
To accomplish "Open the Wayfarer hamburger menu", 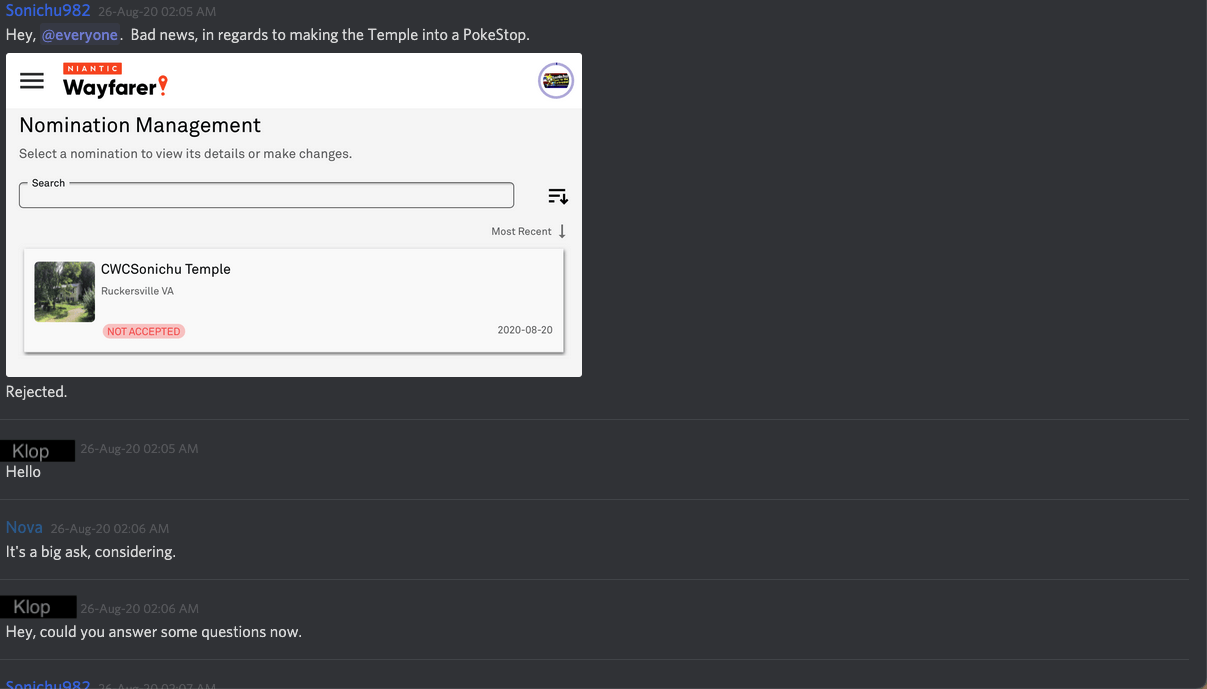I will (32, 81).
